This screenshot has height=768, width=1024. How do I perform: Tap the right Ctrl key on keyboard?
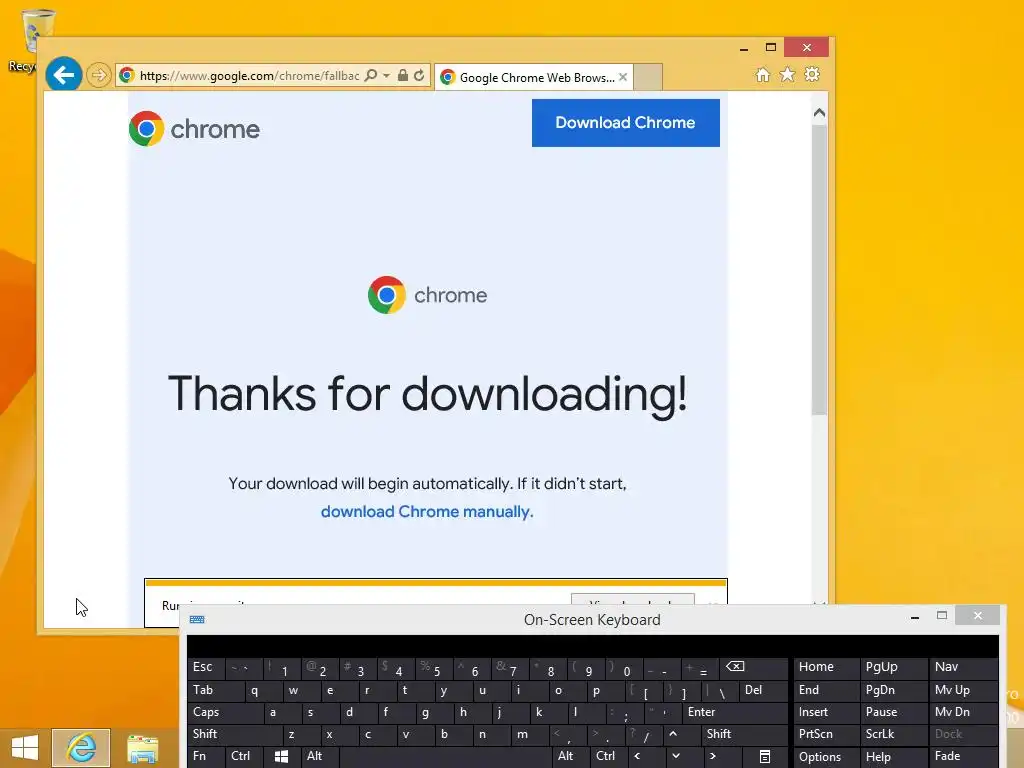pyautogui.click(x=609, y=756)
